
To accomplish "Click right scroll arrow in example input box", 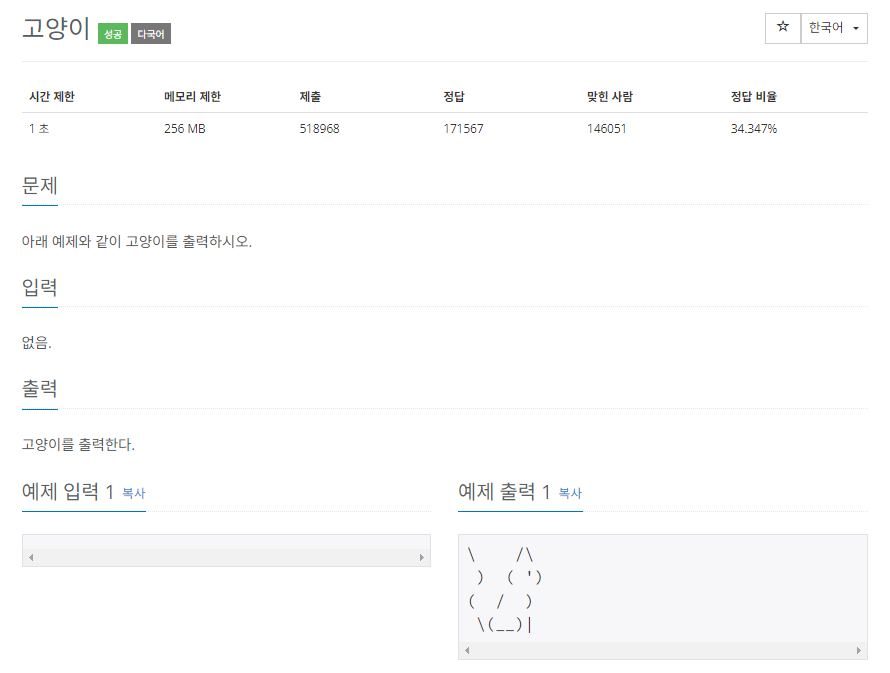I will click(x=422, y=558).
